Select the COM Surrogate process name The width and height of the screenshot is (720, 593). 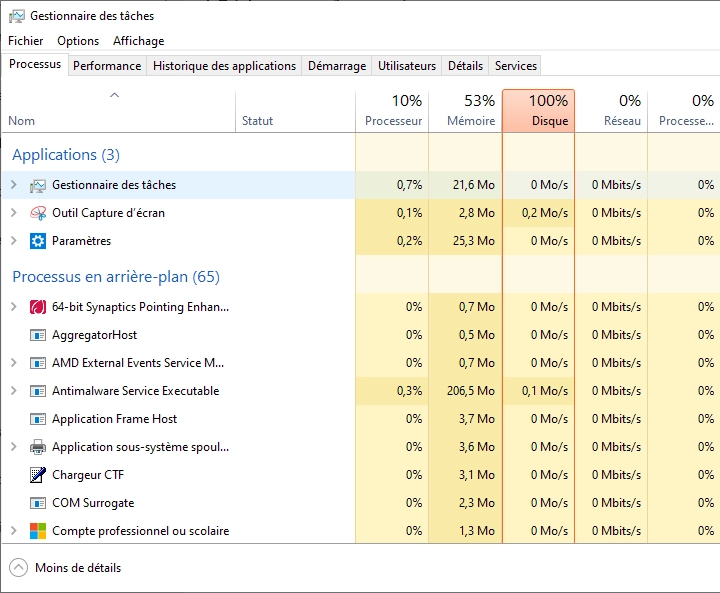pyautogui.click(x=93, y=503)
